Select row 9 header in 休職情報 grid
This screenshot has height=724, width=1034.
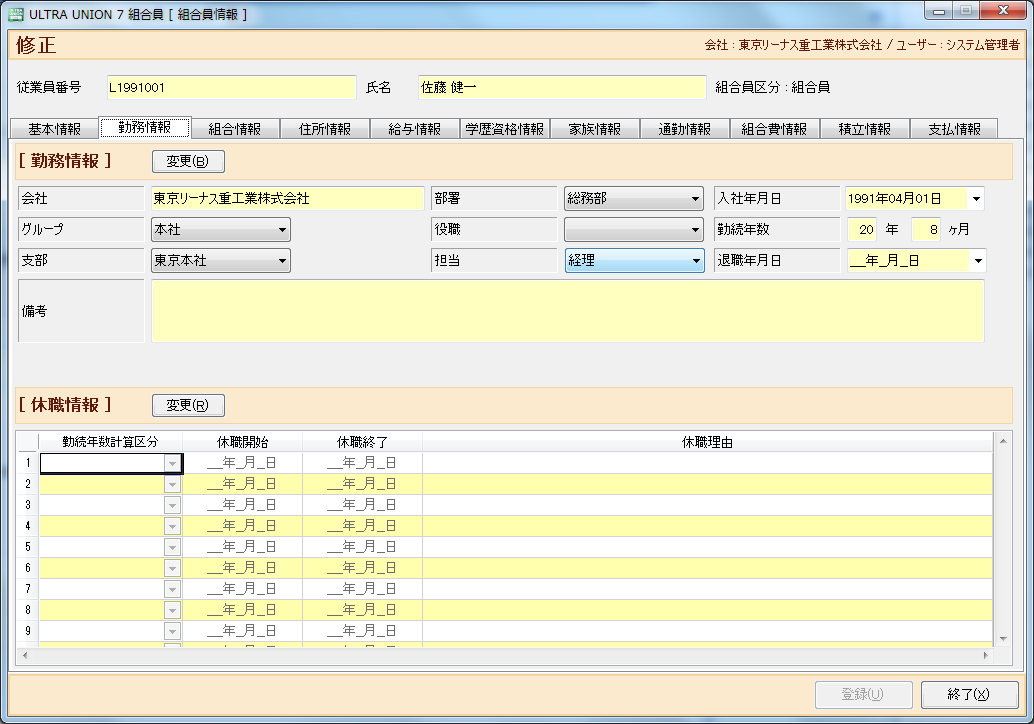(x=28, y=631)
